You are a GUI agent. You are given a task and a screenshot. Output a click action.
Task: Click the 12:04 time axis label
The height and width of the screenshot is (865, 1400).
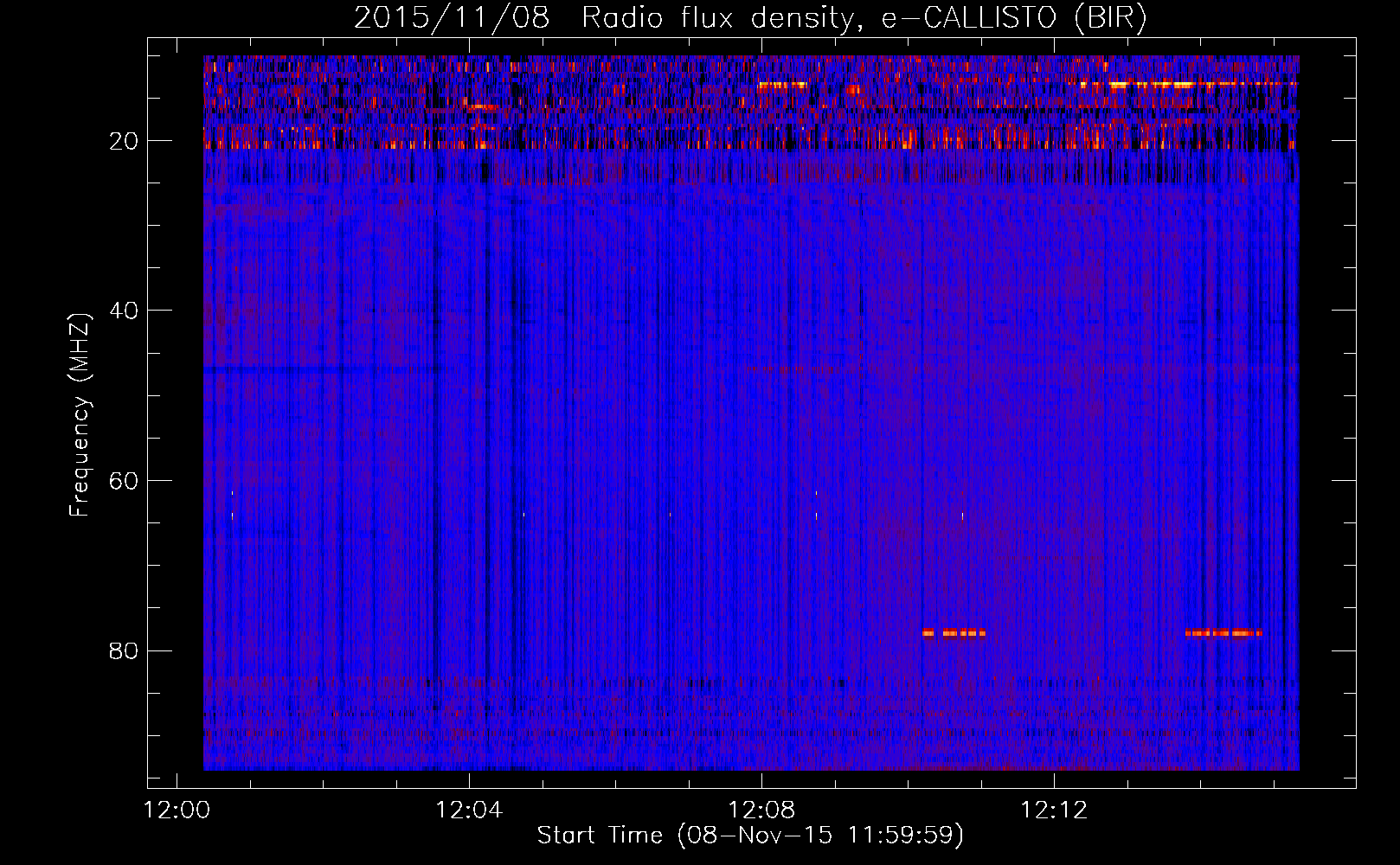click(469, 811)
